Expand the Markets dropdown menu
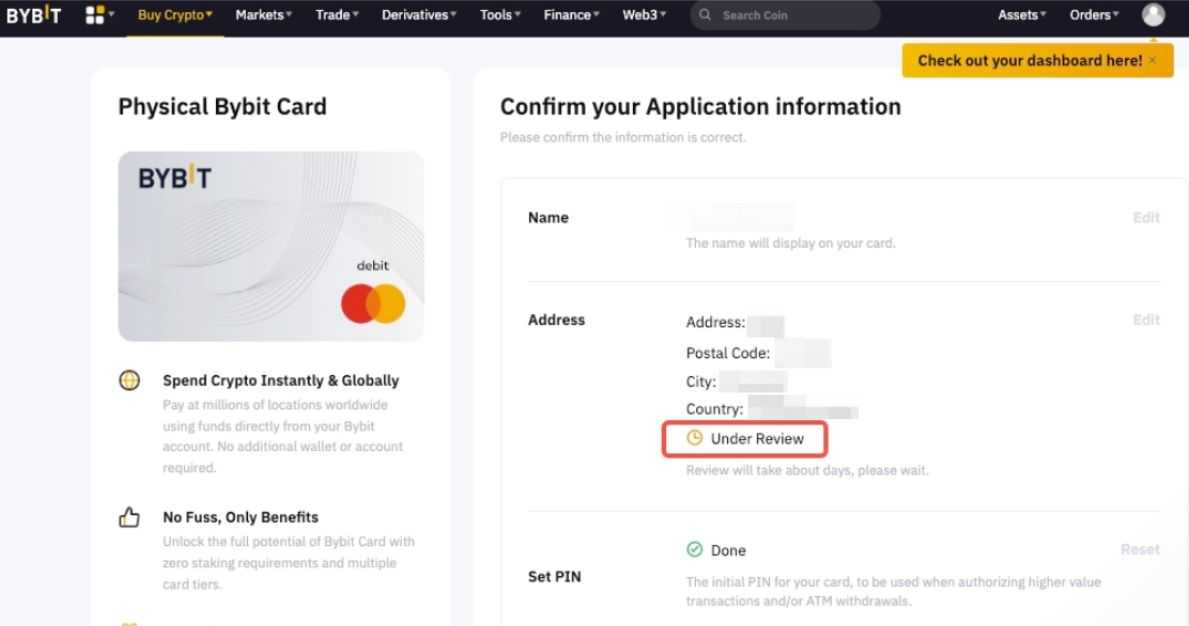Viewport: 1189px width, 626px height. (x=263, y=14)
